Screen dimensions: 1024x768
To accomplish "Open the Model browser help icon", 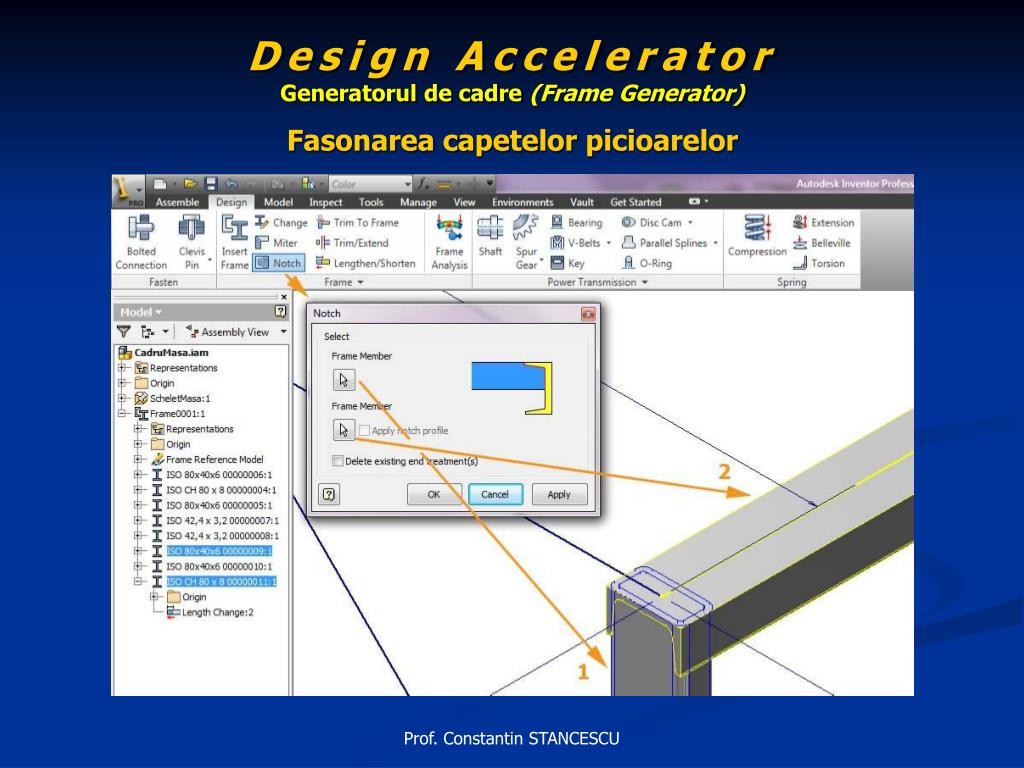I will pyautogui.click(x=281, y=312).
